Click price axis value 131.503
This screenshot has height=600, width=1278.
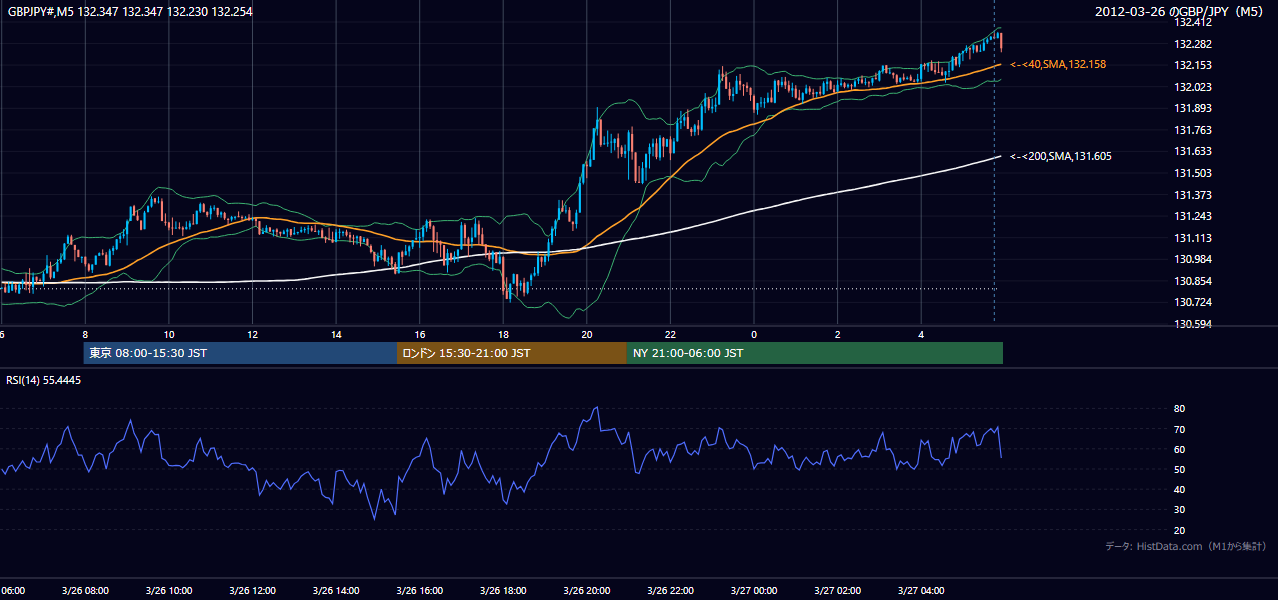click(x=1192, y=173)
